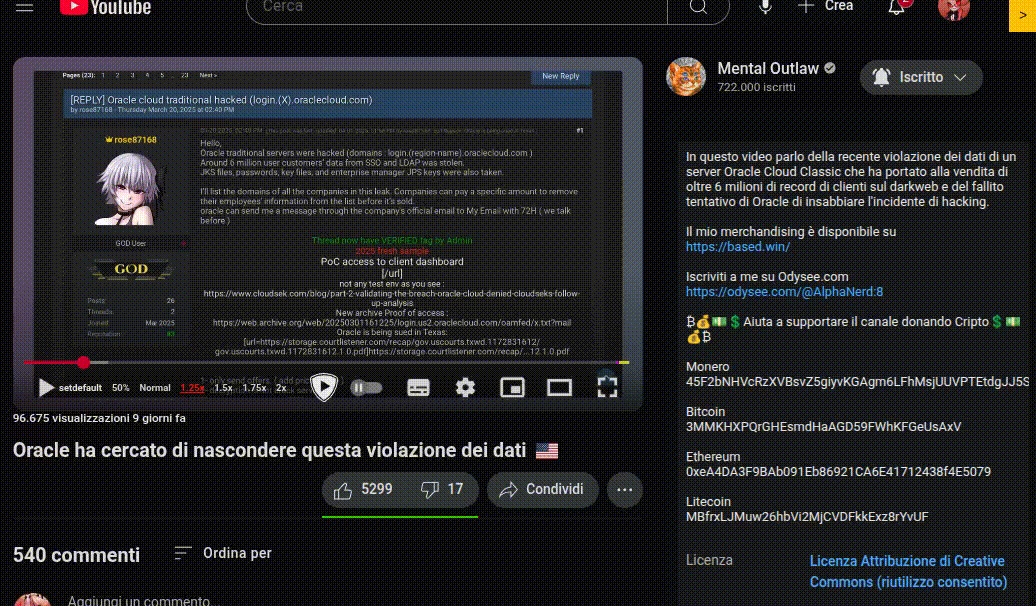Click the video title text

[270, 450]
